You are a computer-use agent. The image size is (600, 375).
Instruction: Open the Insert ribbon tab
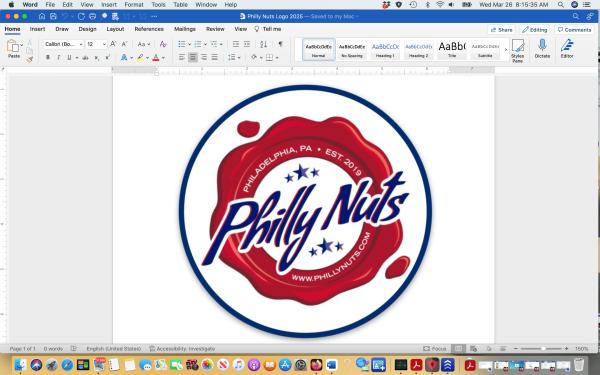[38, 29]
